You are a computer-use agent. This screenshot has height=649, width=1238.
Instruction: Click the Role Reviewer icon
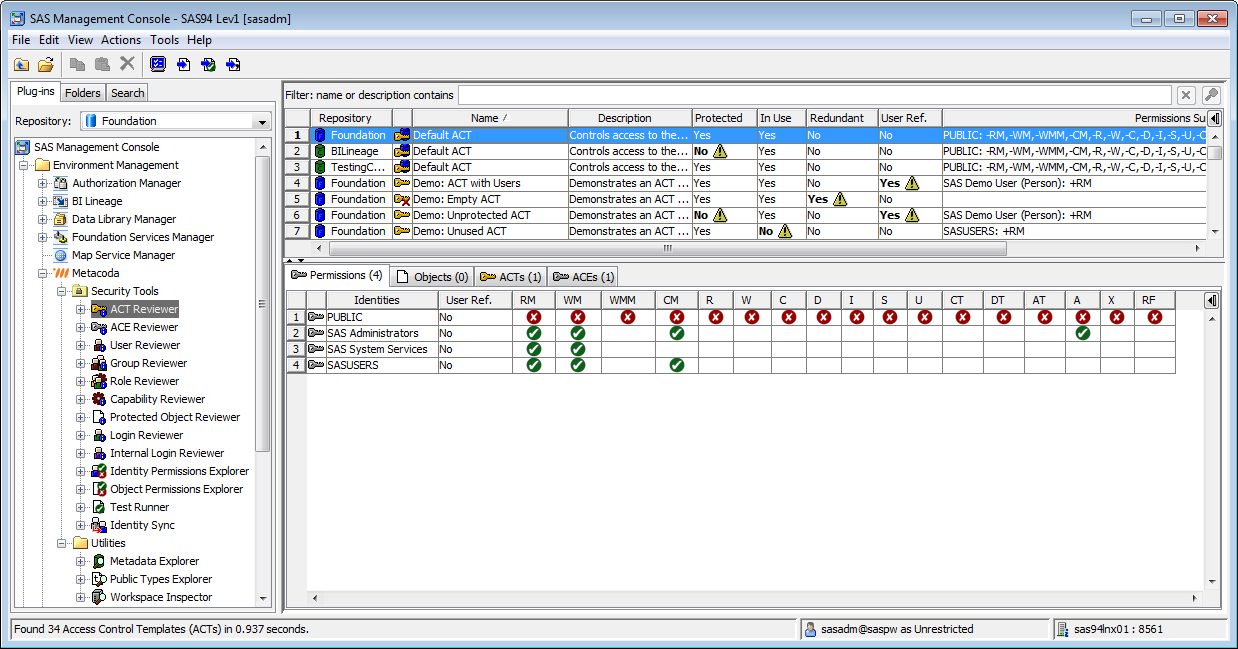[x=99, y=381]
